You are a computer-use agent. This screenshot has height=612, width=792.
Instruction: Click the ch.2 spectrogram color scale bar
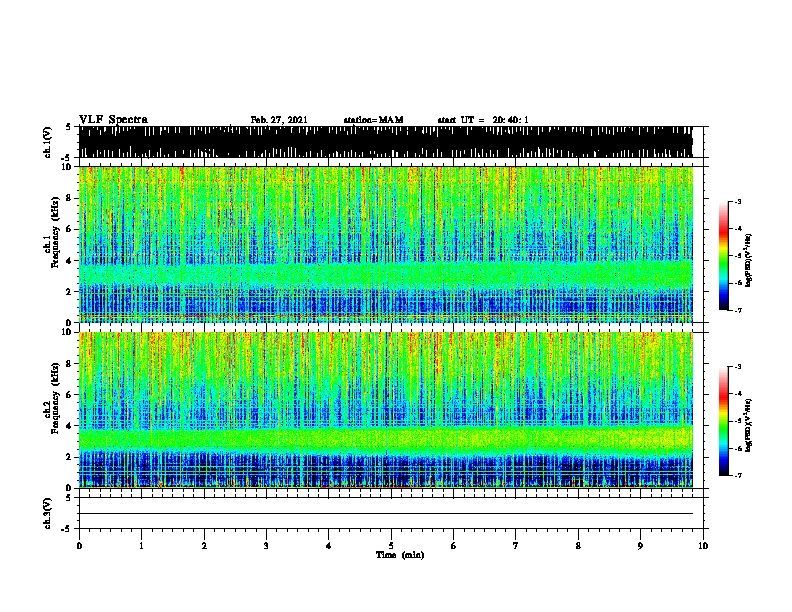coord(723,421)
